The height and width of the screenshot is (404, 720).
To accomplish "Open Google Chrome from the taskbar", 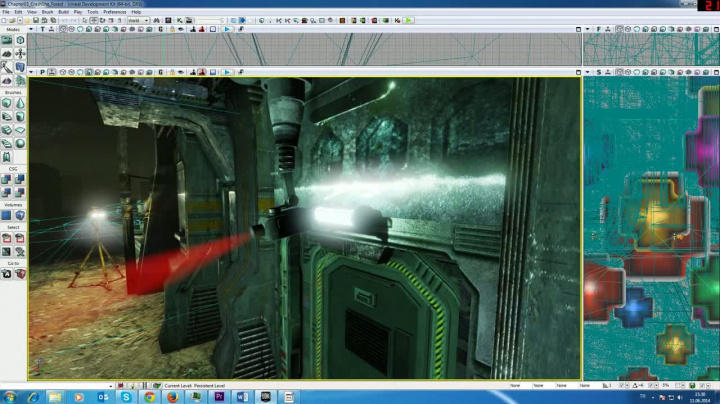I will pos(149,397).
